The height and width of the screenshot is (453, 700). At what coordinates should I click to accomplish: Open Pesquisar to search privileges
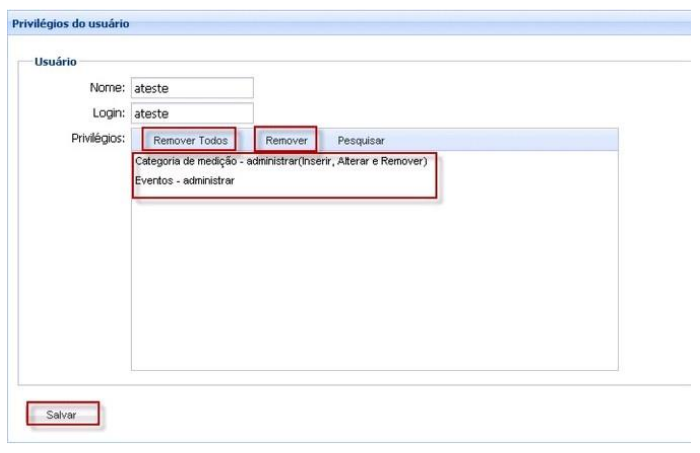coord(361,140)
